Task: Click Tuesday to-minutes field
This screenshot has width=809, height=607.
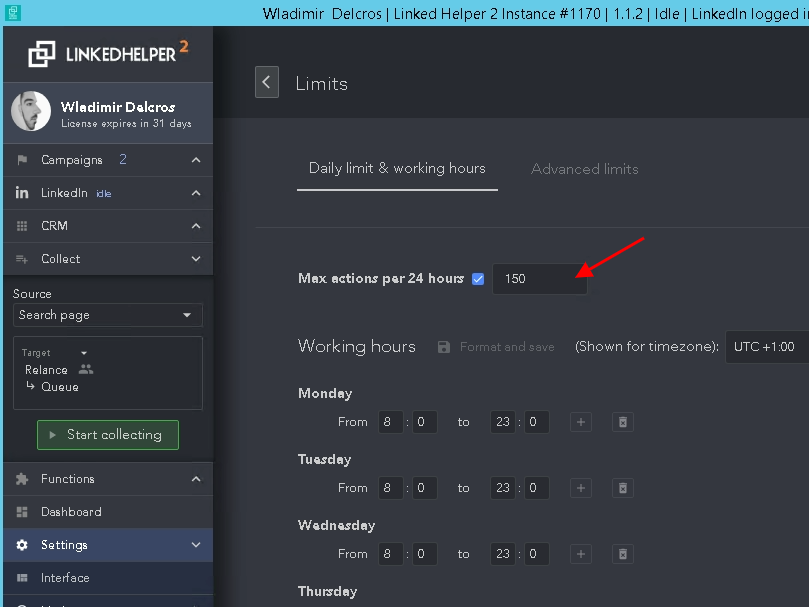Action: tap(537, 488)
